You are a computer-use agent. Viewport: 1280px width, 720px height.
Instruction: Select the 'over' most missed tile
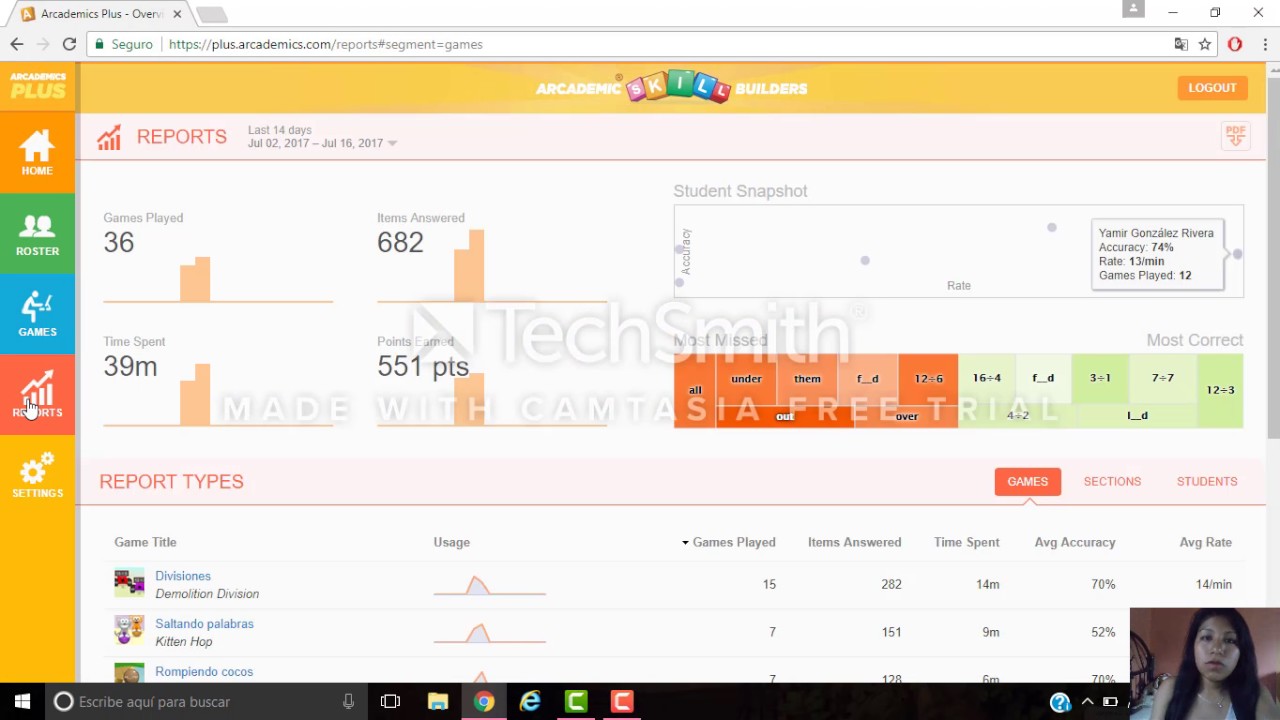click(906, 416)
